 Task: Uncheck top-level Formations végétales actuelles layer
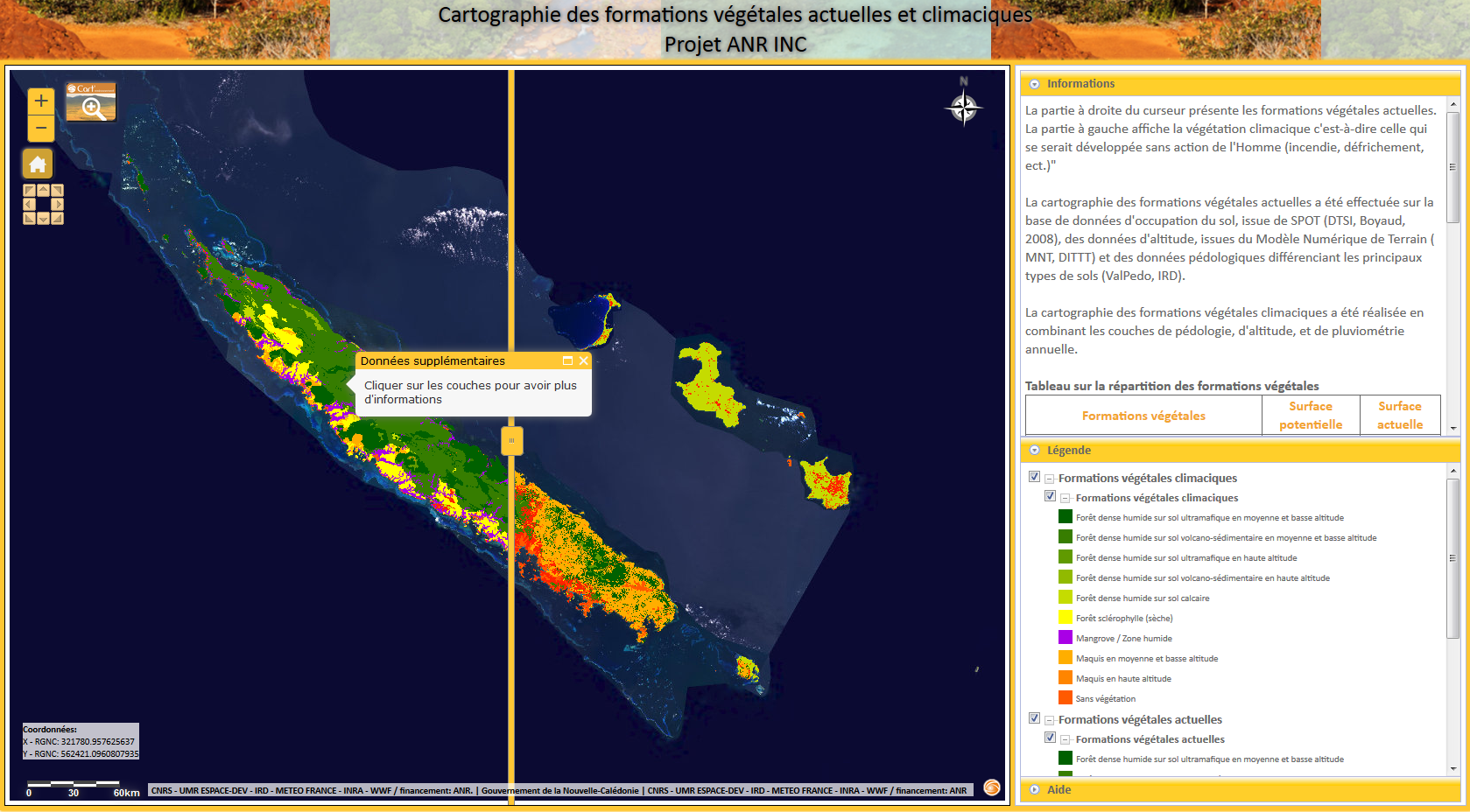(x=1034, y=718)
